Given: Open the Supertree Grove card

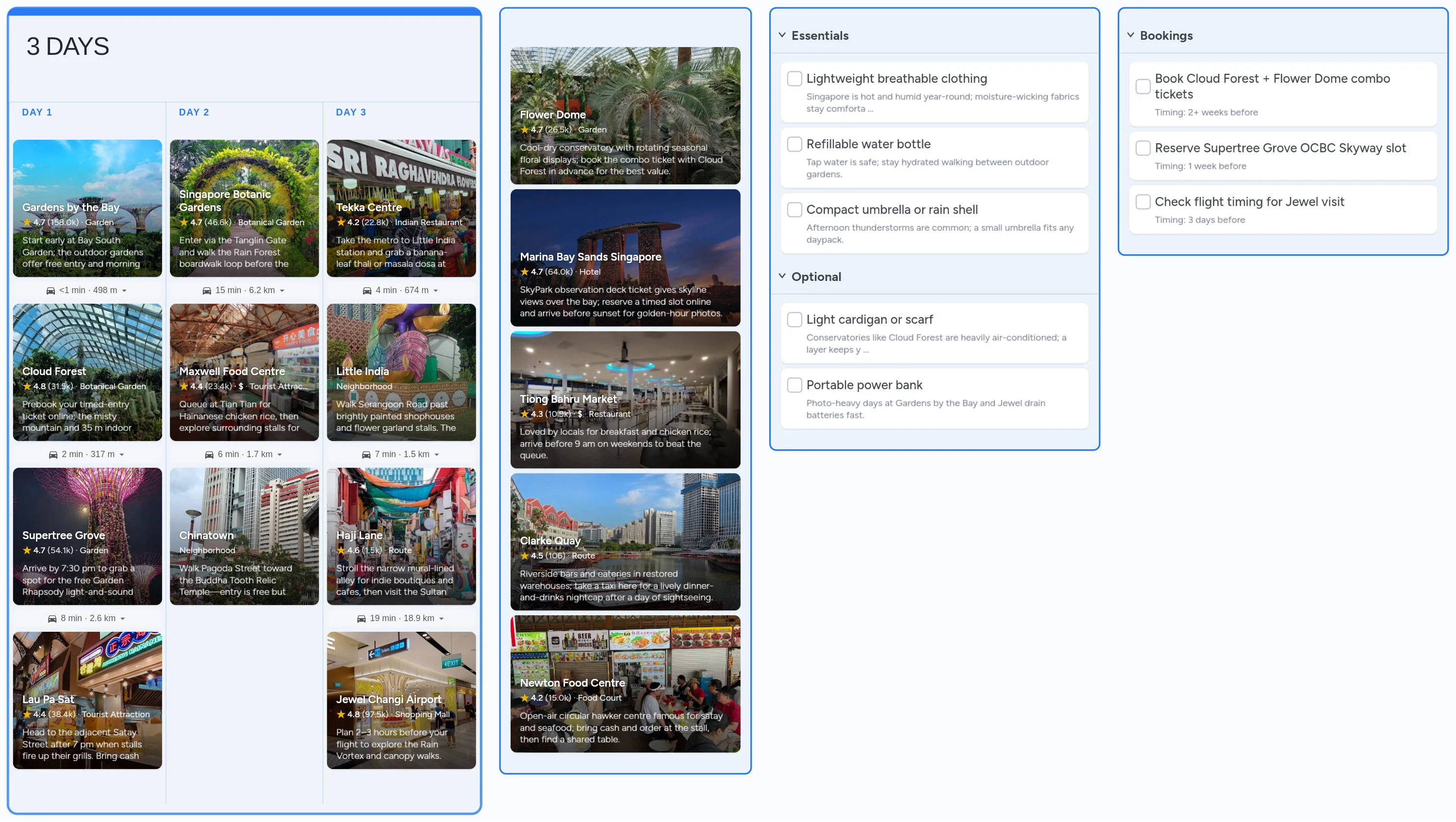Looking at the screenshot, I should [88, 536].
